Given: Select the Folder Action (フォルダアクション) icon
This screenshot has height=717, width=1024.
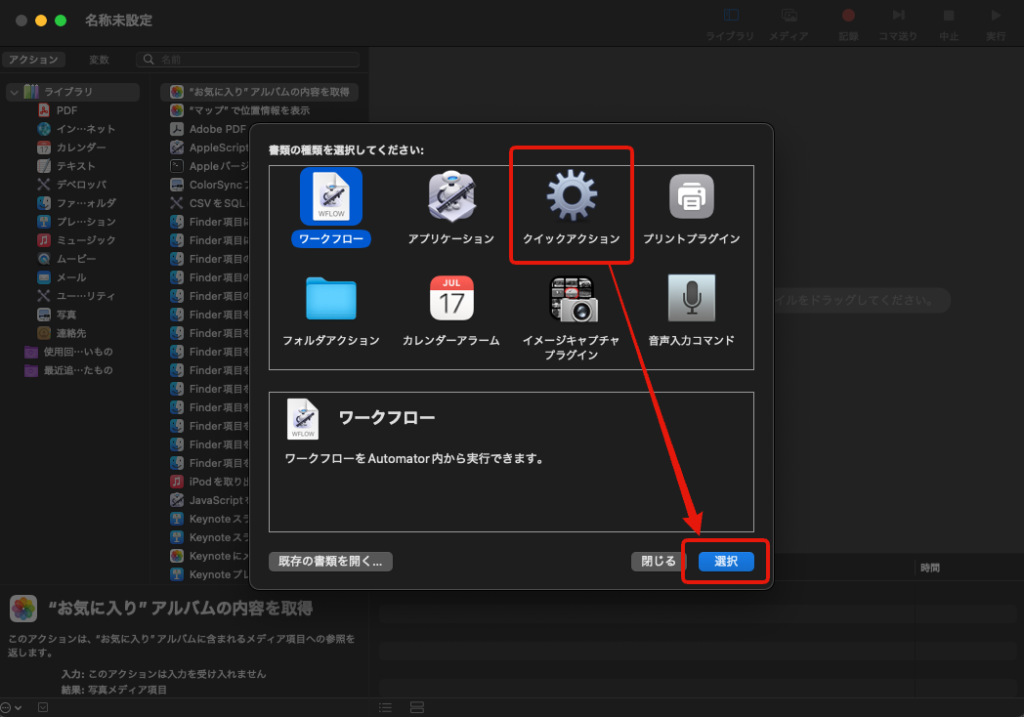Looking at the screenshot, I should [330, 298].
